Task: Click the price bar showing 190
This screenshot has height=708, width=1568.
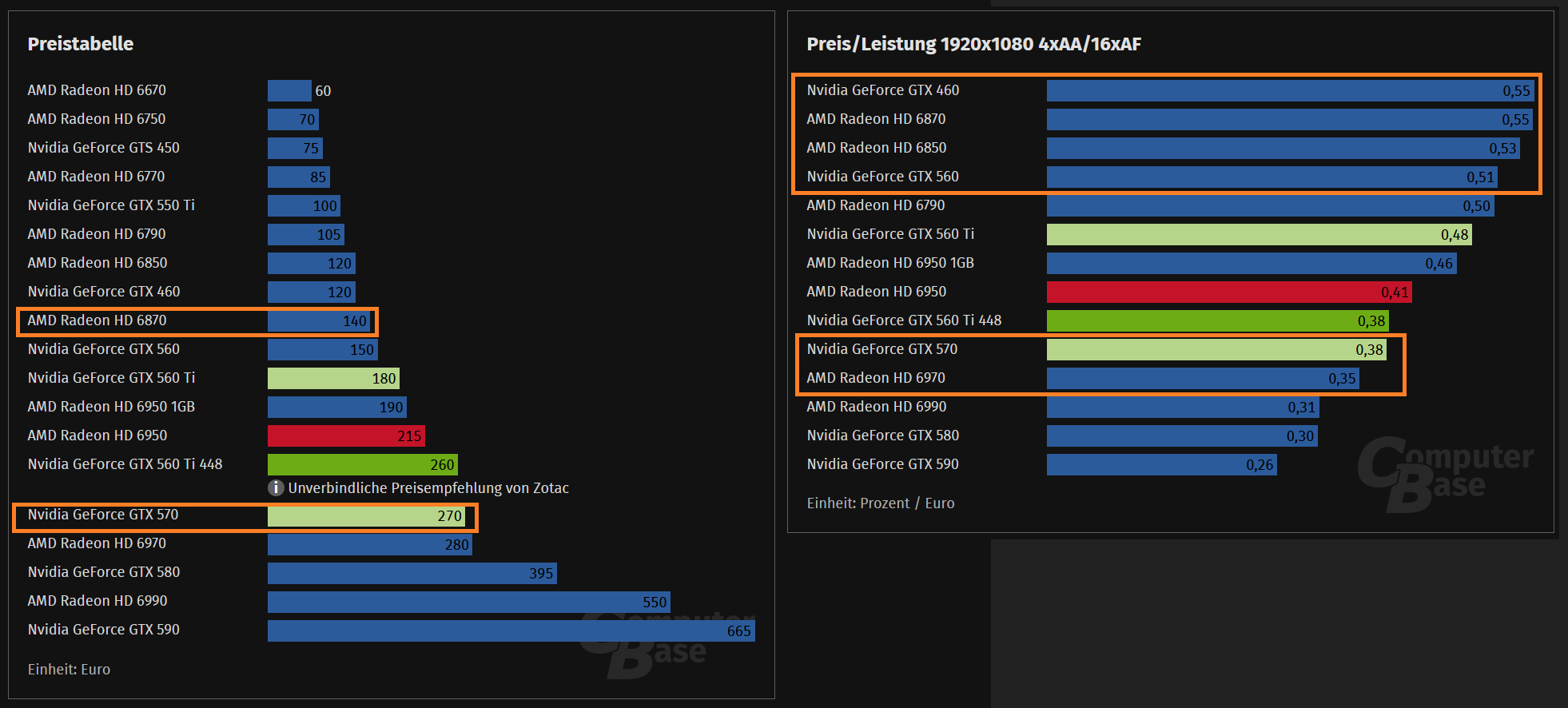Action: pyautogui.click(x=337, y=407)
